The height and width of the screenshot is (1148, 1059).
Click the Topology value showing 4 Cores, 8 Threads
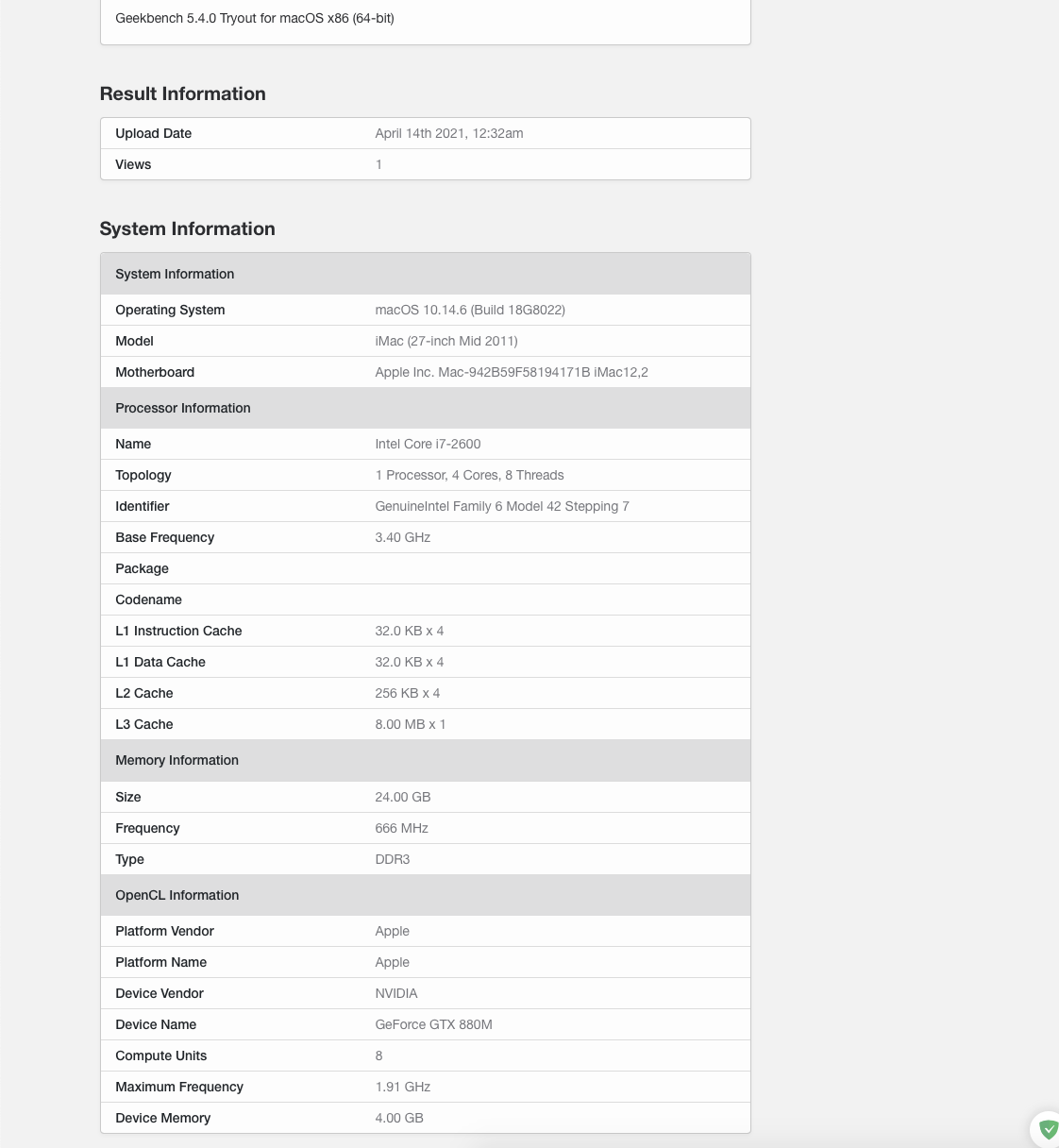click(469, 475)
